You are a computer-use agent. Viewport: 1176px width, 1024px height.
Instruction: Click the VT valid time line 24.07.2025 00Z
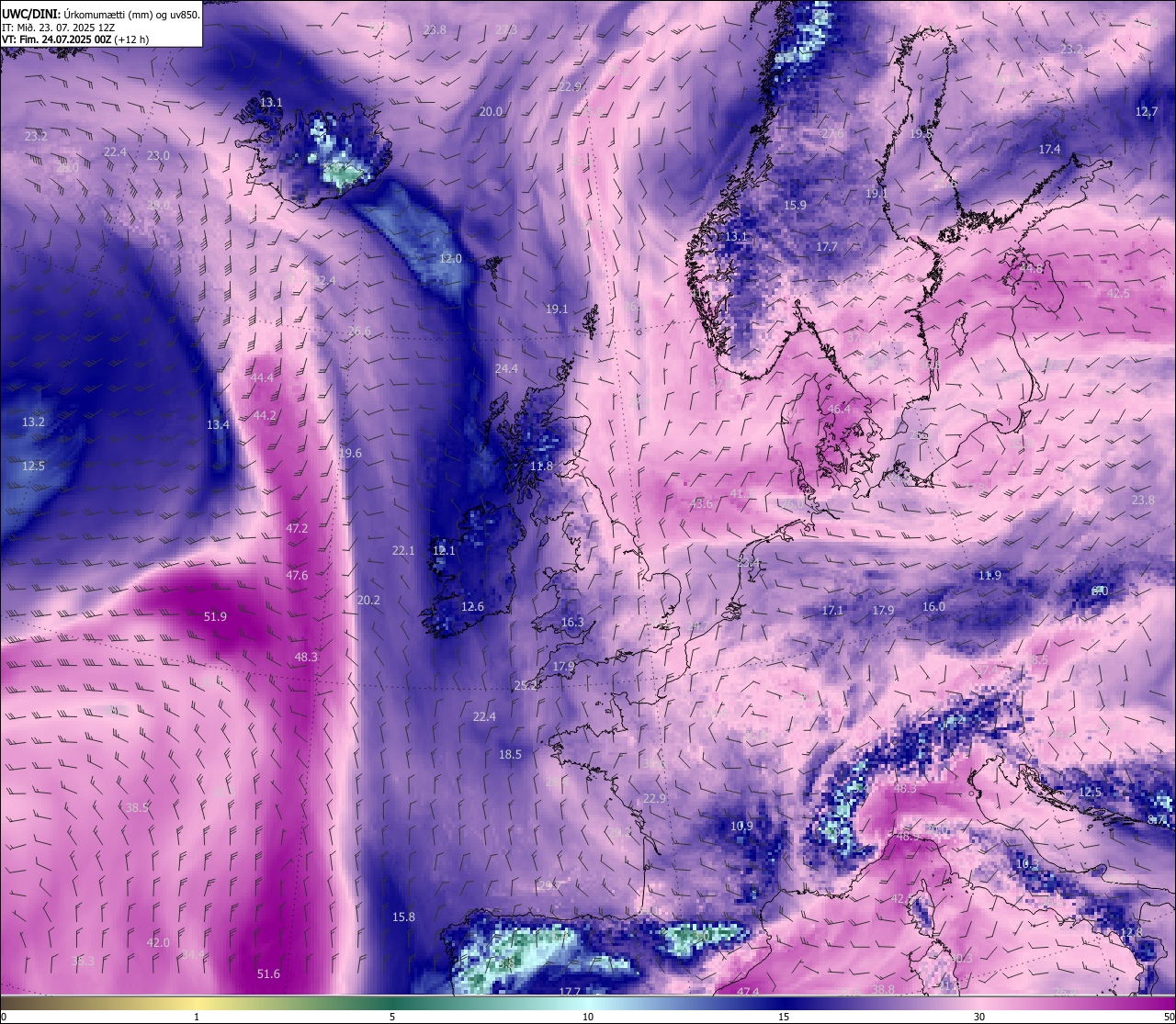coord(75,39)
